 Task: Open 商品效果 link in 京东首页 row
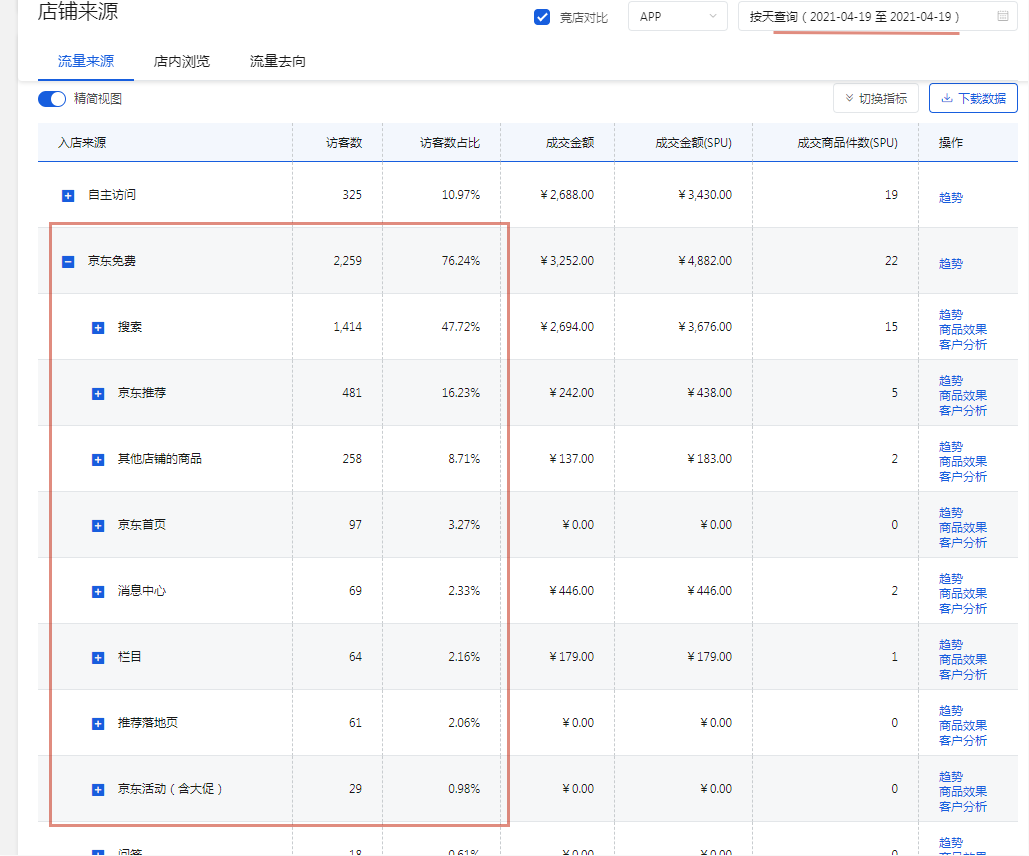[963, 528]
